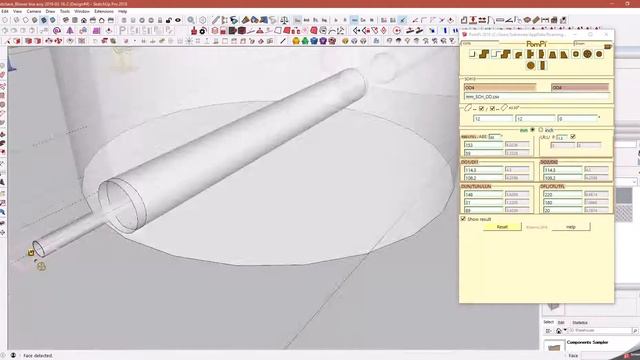This screenshot has height=360, width=640.
Task: Click the gray material swatch behind PomPi
Action: [624, 196]
